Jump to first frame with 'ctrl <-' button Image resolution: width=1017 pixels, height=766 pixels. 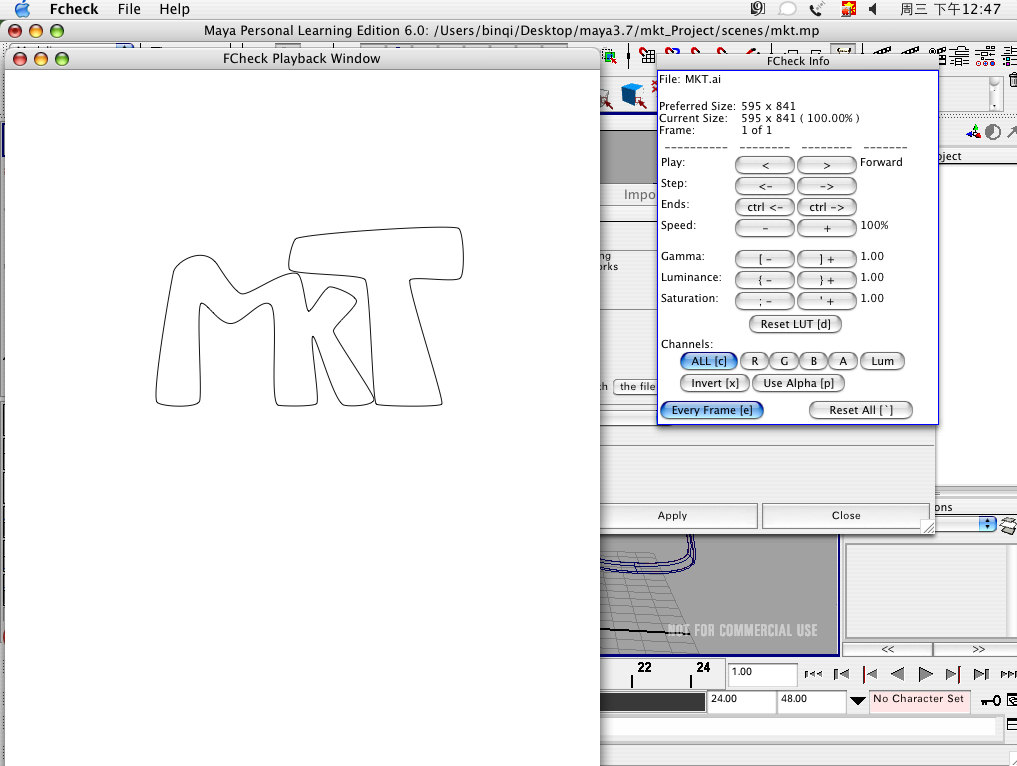point(765,207)
